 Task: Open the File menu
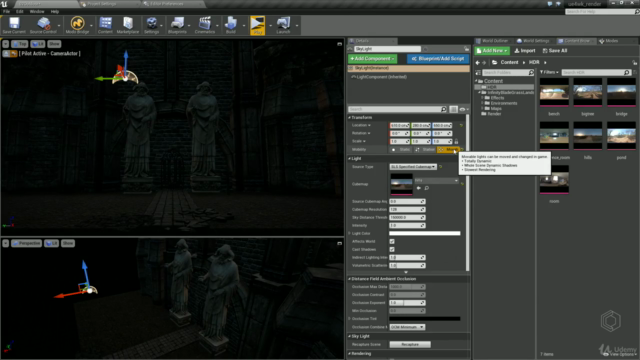tap(7, 11)
